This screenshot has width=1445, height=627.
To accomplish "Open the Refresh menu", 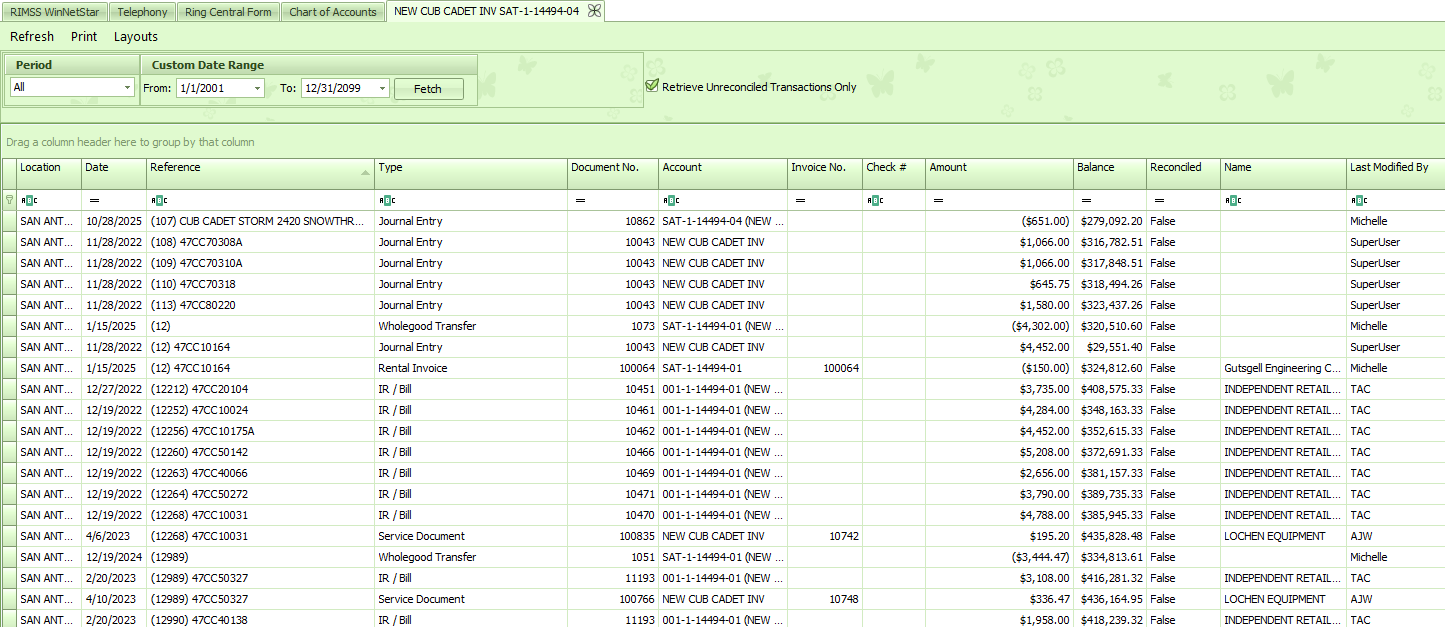I will [32, 36].
